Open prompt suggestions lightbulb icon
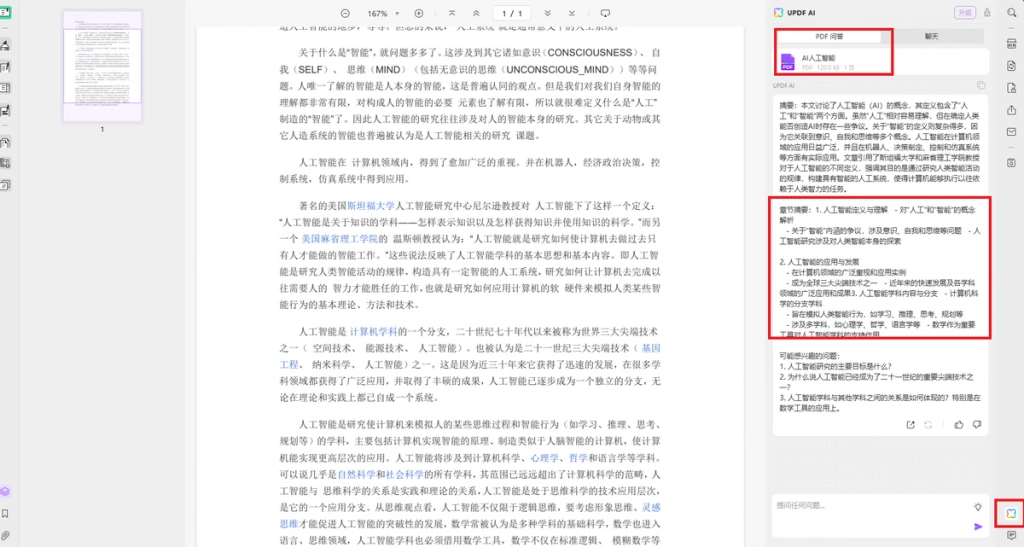This screenshot has height=547, width=1024. (x=978, y=507)
